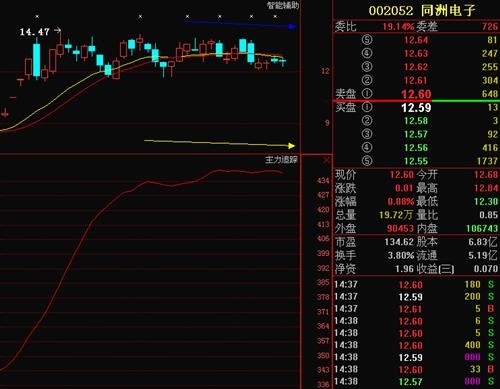Click the circled 5 icon beside sell price 12.64

tap(367, 40)
